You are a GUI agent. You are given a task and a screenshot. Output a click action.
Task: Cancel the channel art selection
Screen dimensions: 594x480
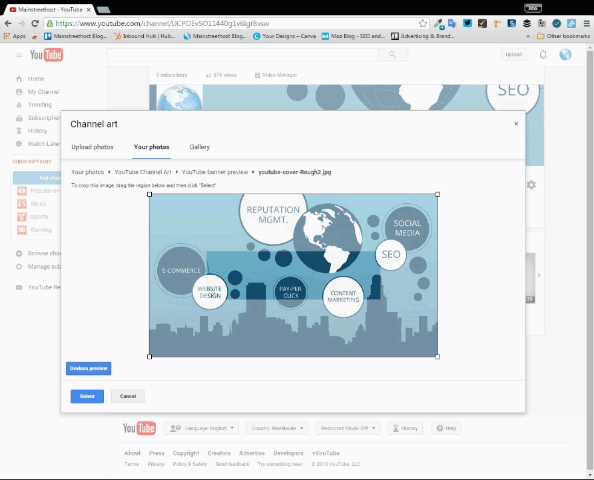point(128,396)
